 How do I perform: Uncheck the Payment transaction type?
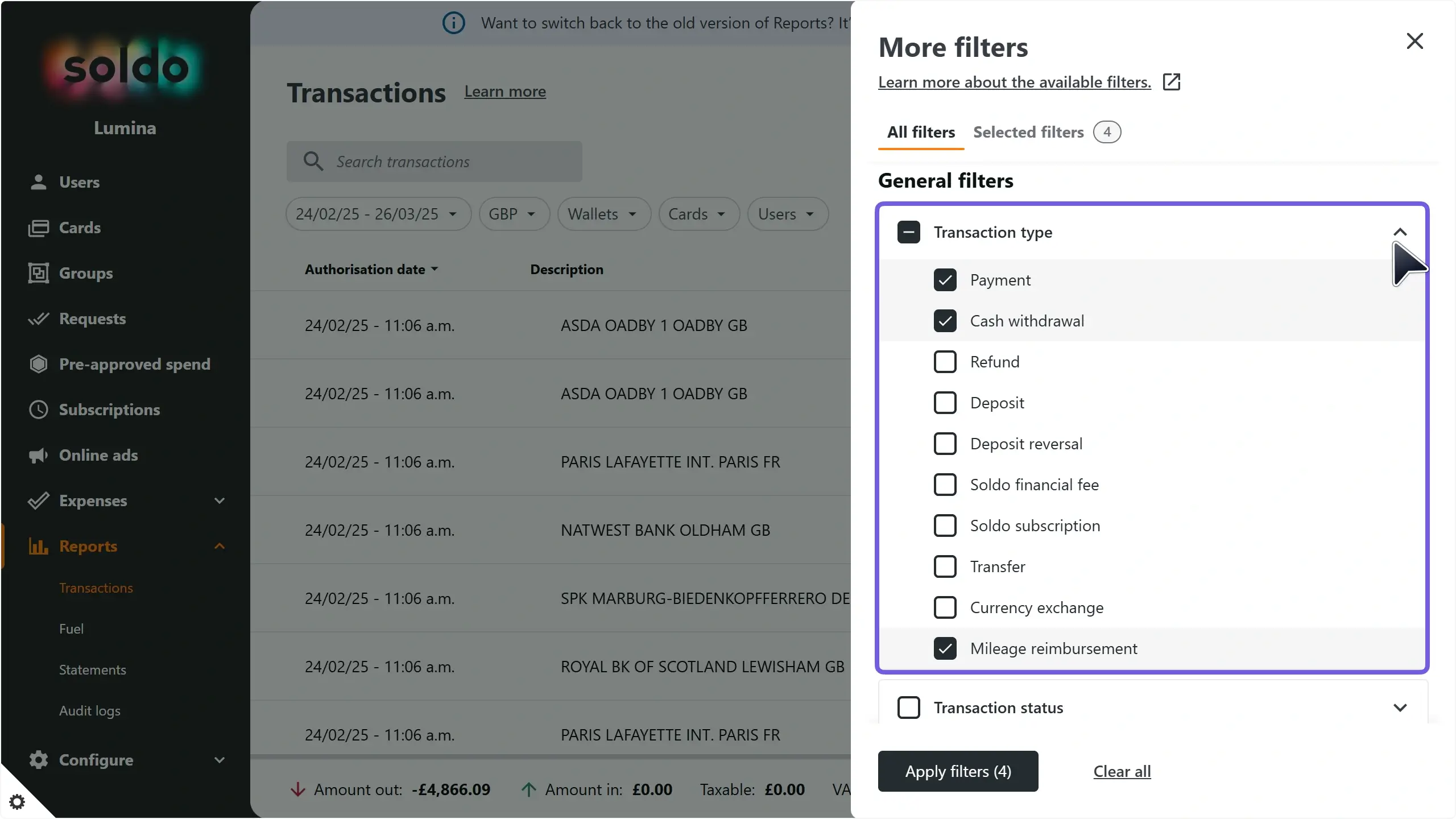[944, 280]
